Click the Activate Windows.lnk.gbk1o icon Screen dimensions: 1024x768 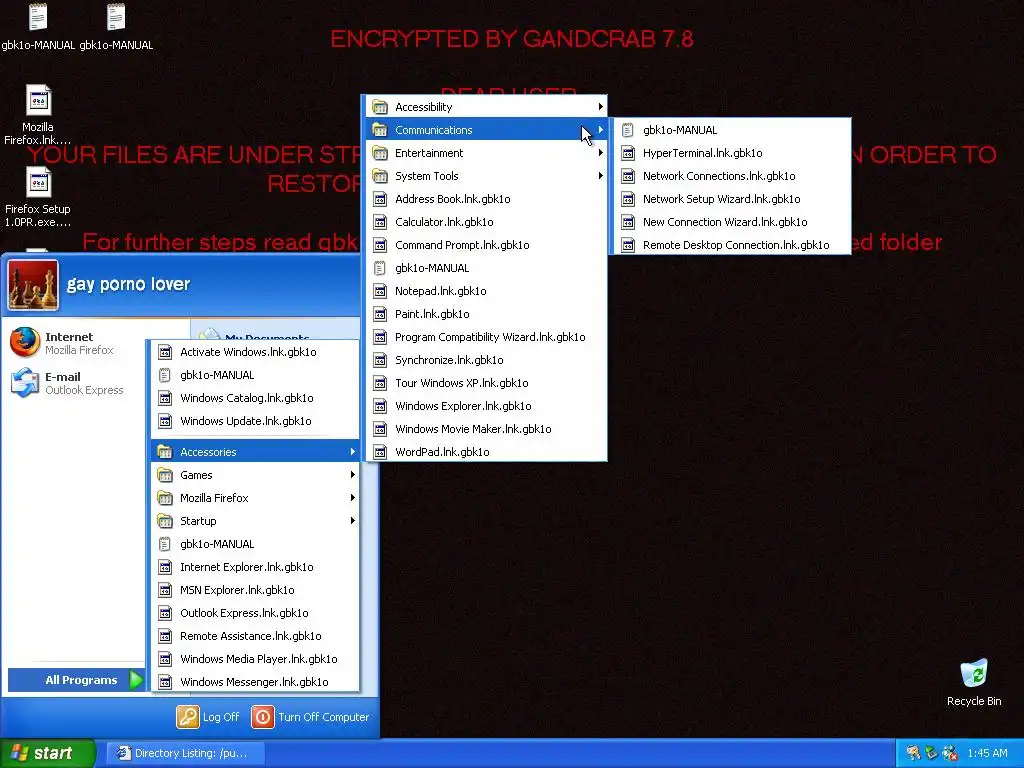point(165,352)
